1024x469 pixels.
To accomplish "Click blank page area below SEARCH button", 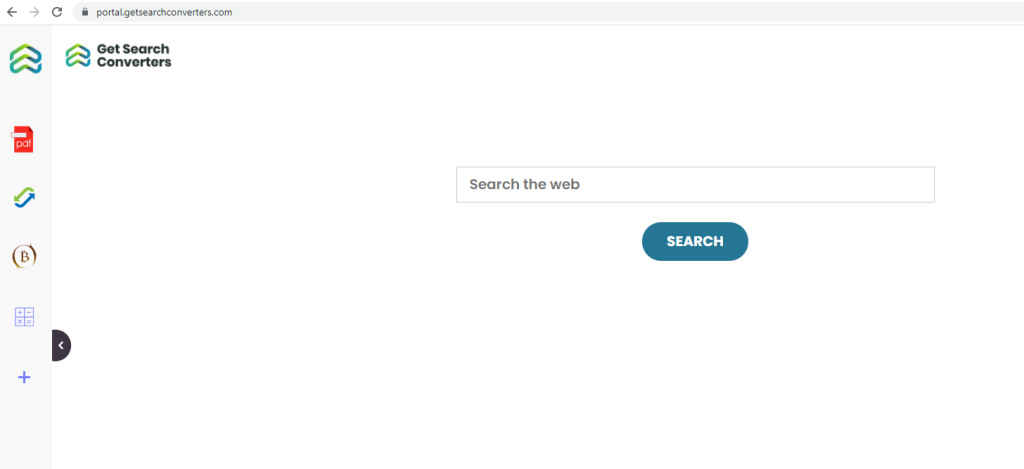I will point(695,359).
